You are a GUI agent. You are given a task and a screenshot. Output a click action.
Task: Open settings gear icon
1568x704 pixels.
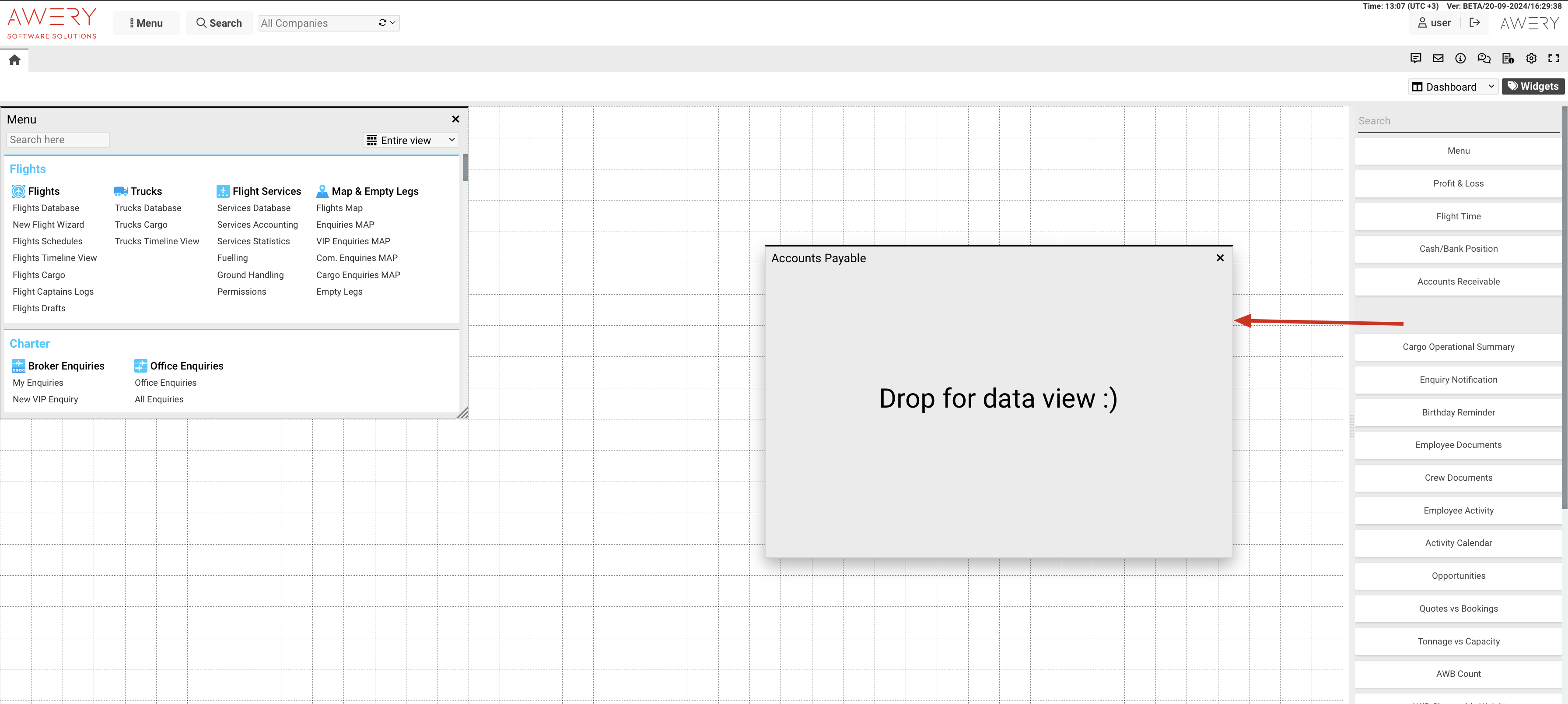click(1531, 59)
